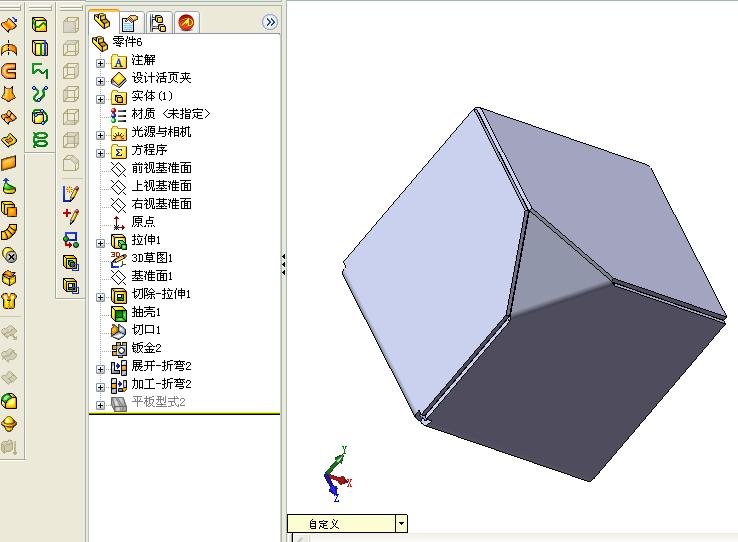Select the 抽壳1 shell feature

tap(136, 312)
